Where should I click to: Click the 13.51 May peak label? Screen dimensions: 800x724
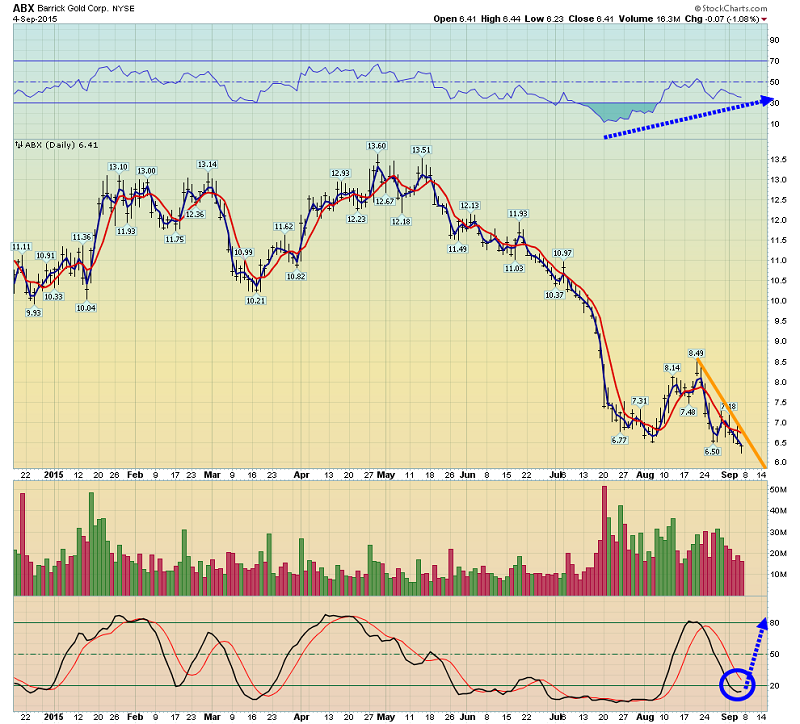[421, 150]
